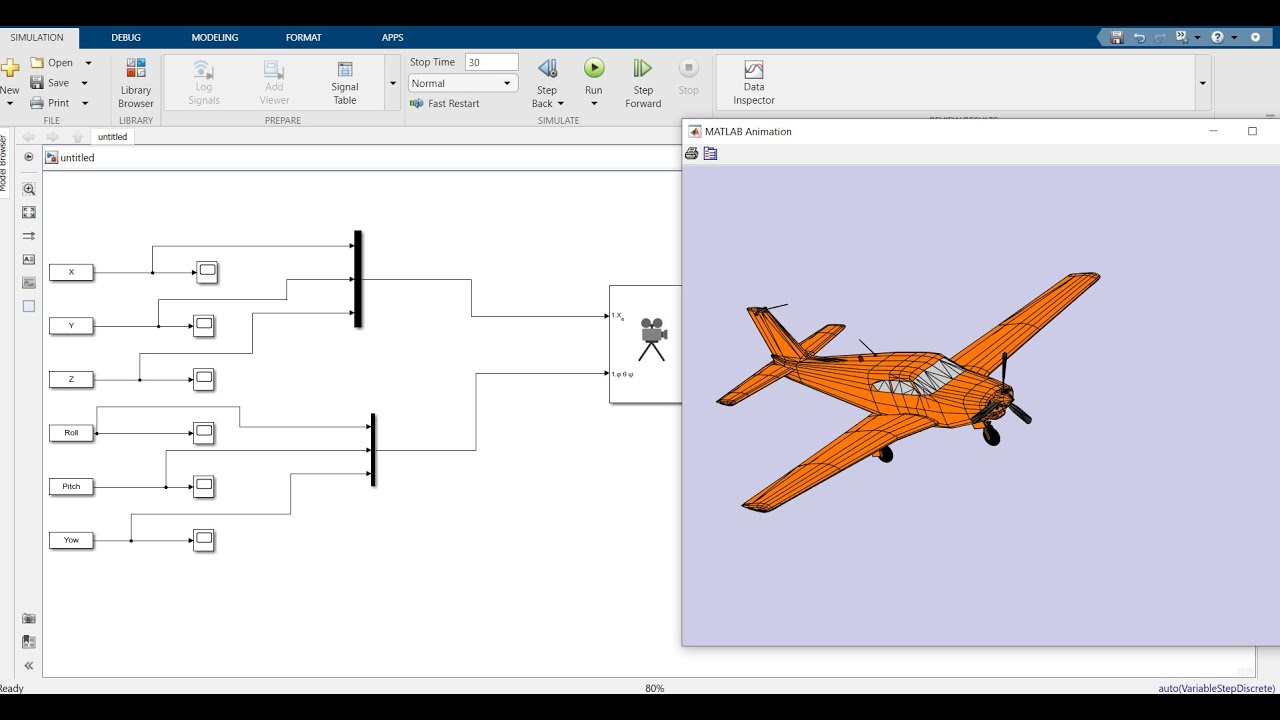Image resolution: width=1280 pixels, height=720 pixels.
Task: Open the Add Viewer tool
Action: point(274,83)
